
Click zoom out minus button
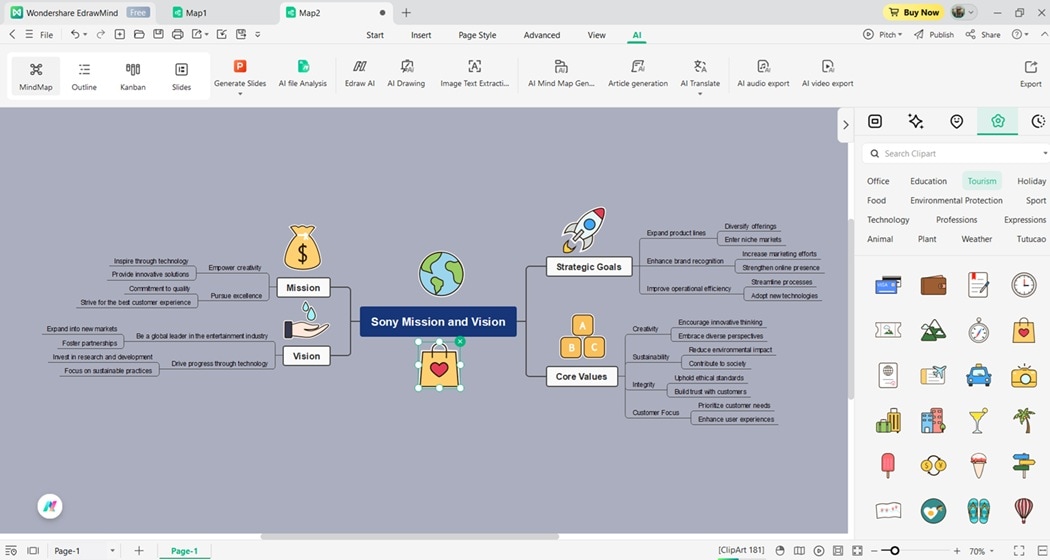(x=873, y=551)
